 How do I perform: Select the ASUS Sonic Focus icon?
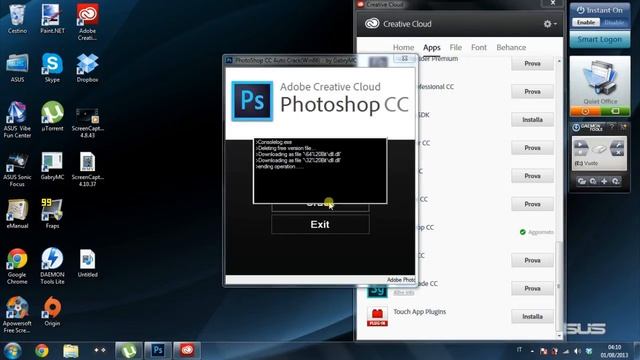[x=17, y=169]
